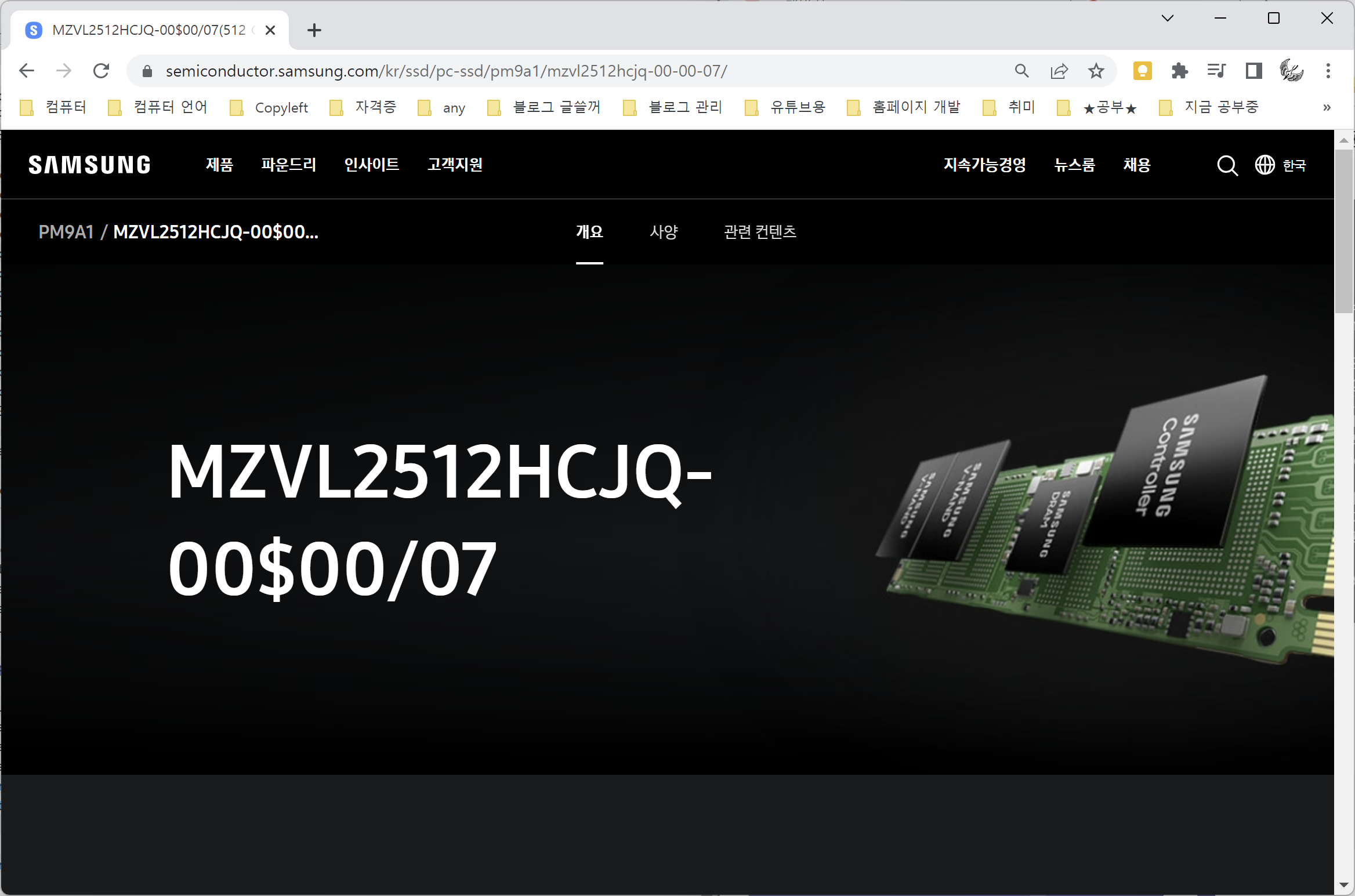Bookmark this page with star icon

(x=1096, y=71)
